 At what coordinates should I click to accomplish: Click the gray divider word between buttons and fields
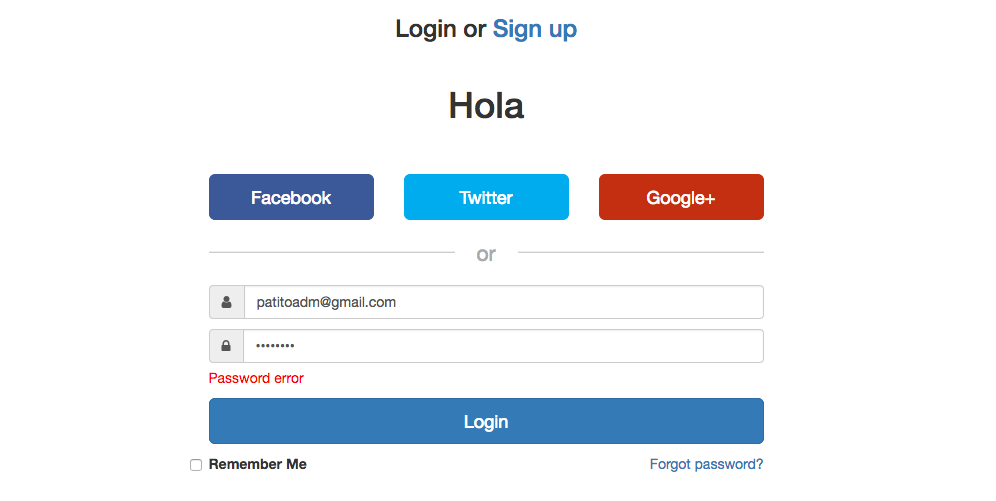[486, 254]
